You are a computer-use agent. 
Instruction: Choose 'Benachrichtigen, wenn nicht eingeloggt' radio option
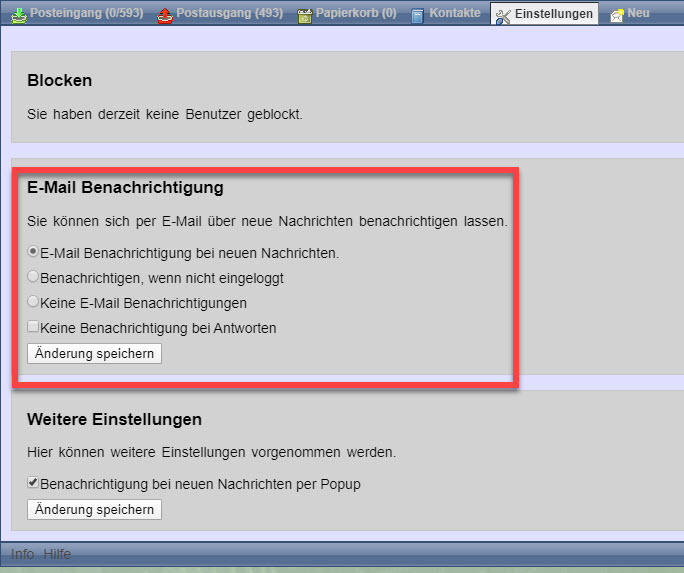click(34, 277)
